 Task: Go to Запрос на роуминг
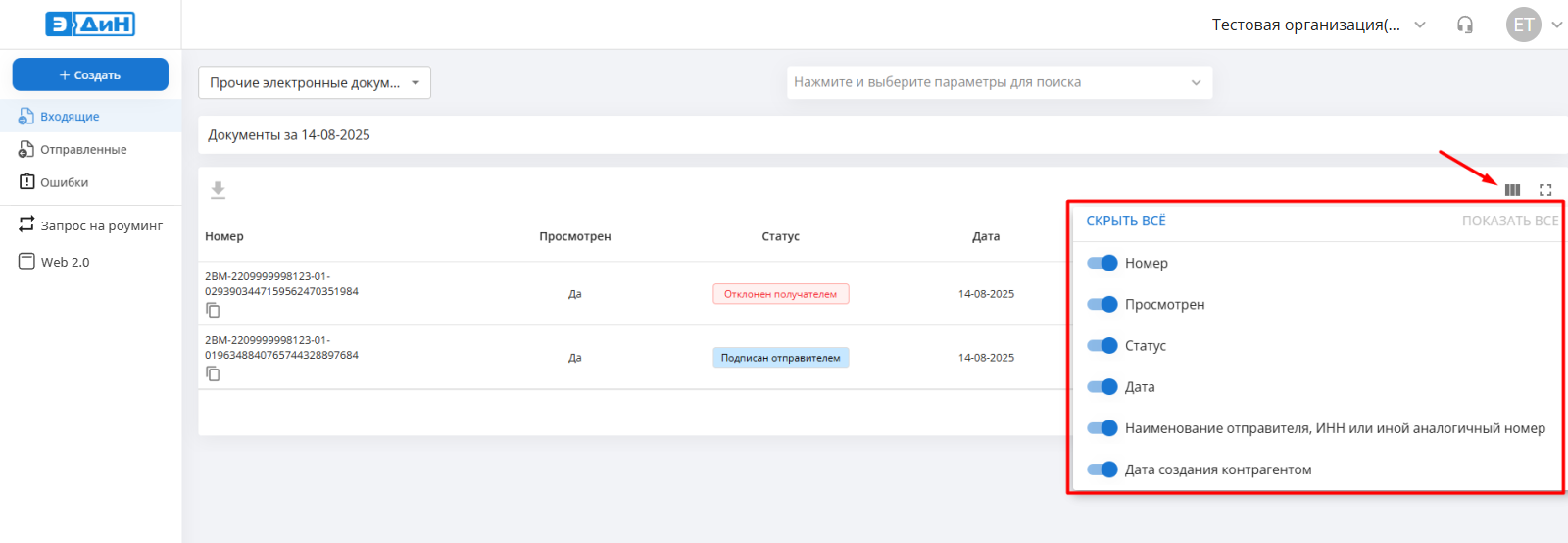click(x=101, y=225)
